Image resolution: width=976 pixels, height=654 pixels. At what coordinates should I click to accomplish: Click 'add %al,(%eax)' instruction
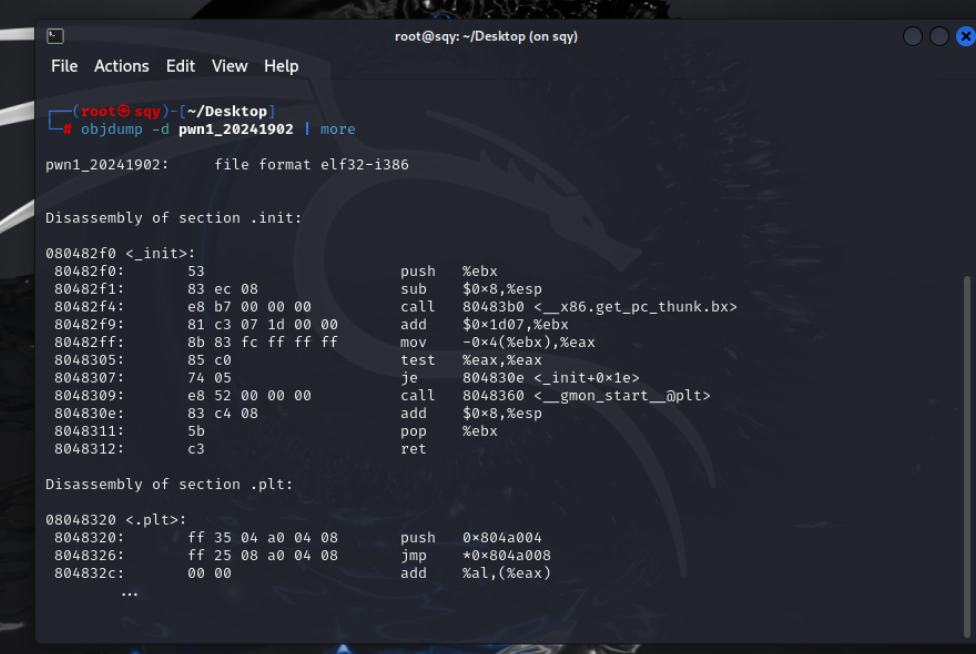pyautogui.click(x=476, y=573)
